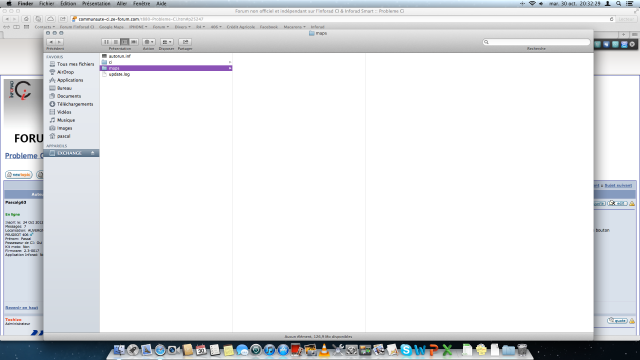Open the Fichier menu

pos(47,3)
